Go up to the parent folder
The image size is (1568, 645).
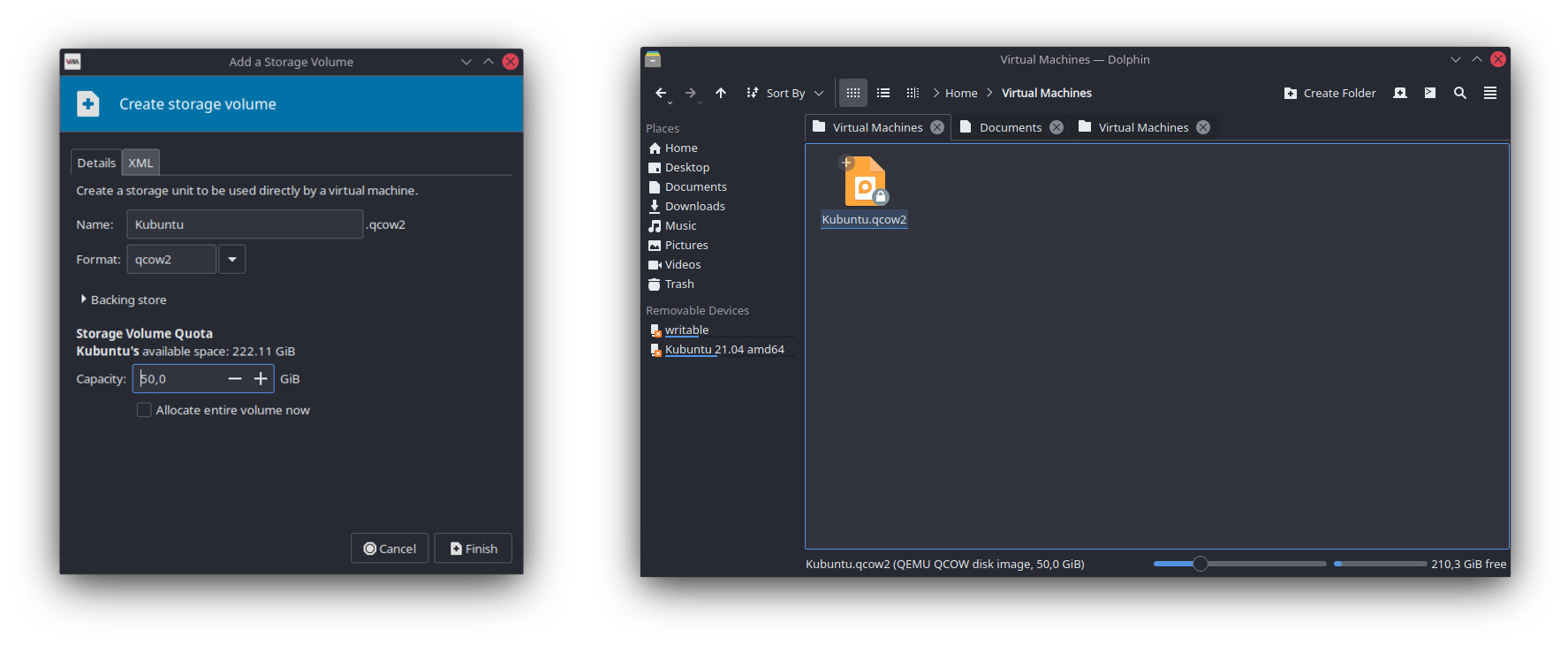(721, 93)
